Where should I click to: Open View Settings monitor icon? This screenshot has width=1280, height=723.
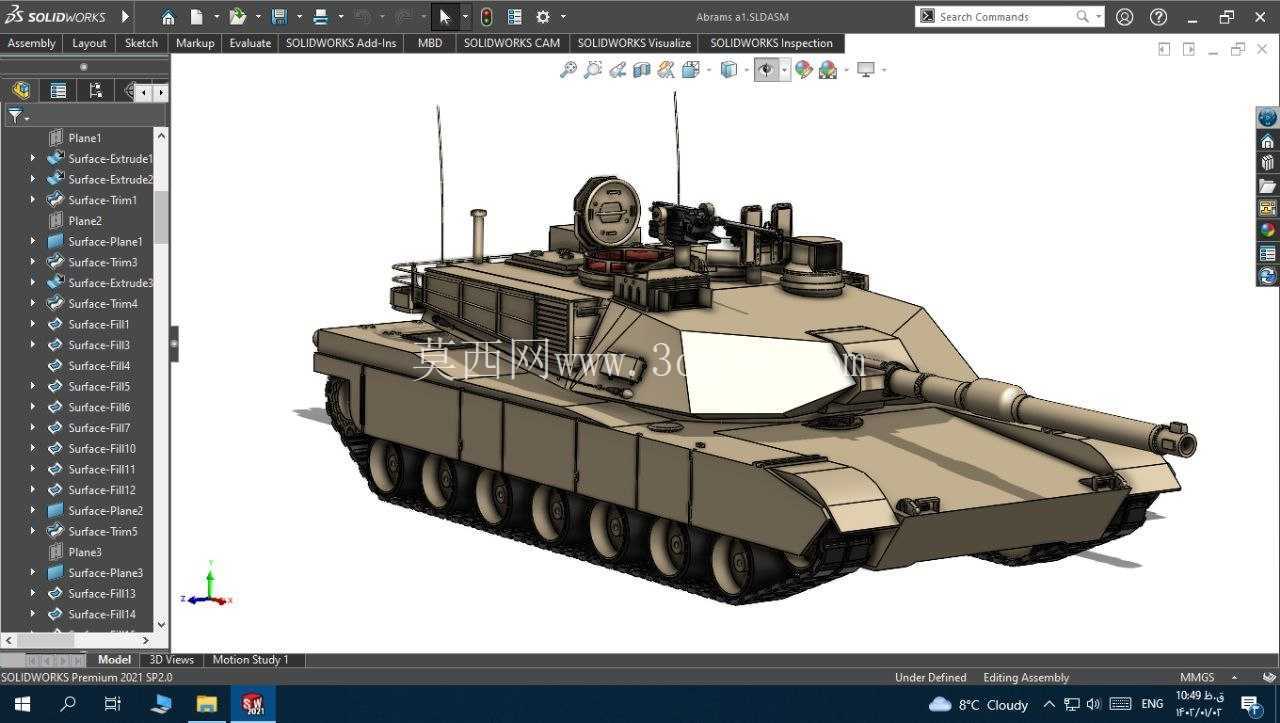(866, 70)
